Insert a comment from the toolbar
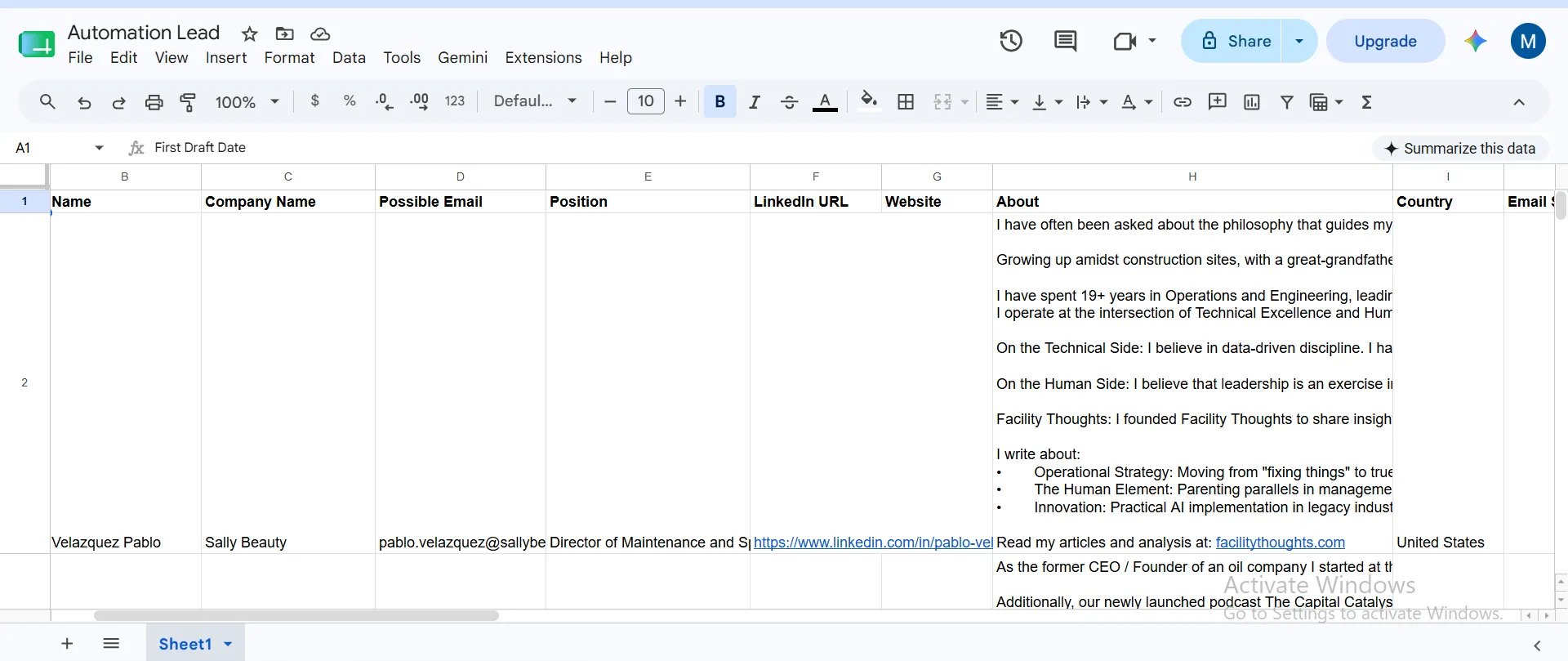This screenshot has width=1568, height=661. [1218, 101]
